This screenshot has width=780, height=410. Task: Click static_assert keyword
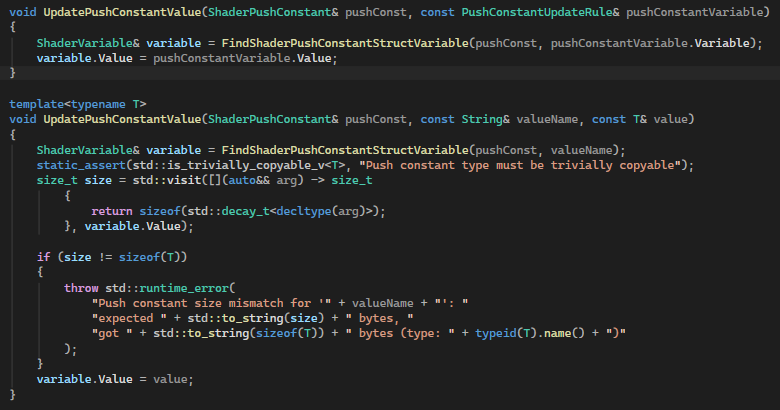[81, 165]
